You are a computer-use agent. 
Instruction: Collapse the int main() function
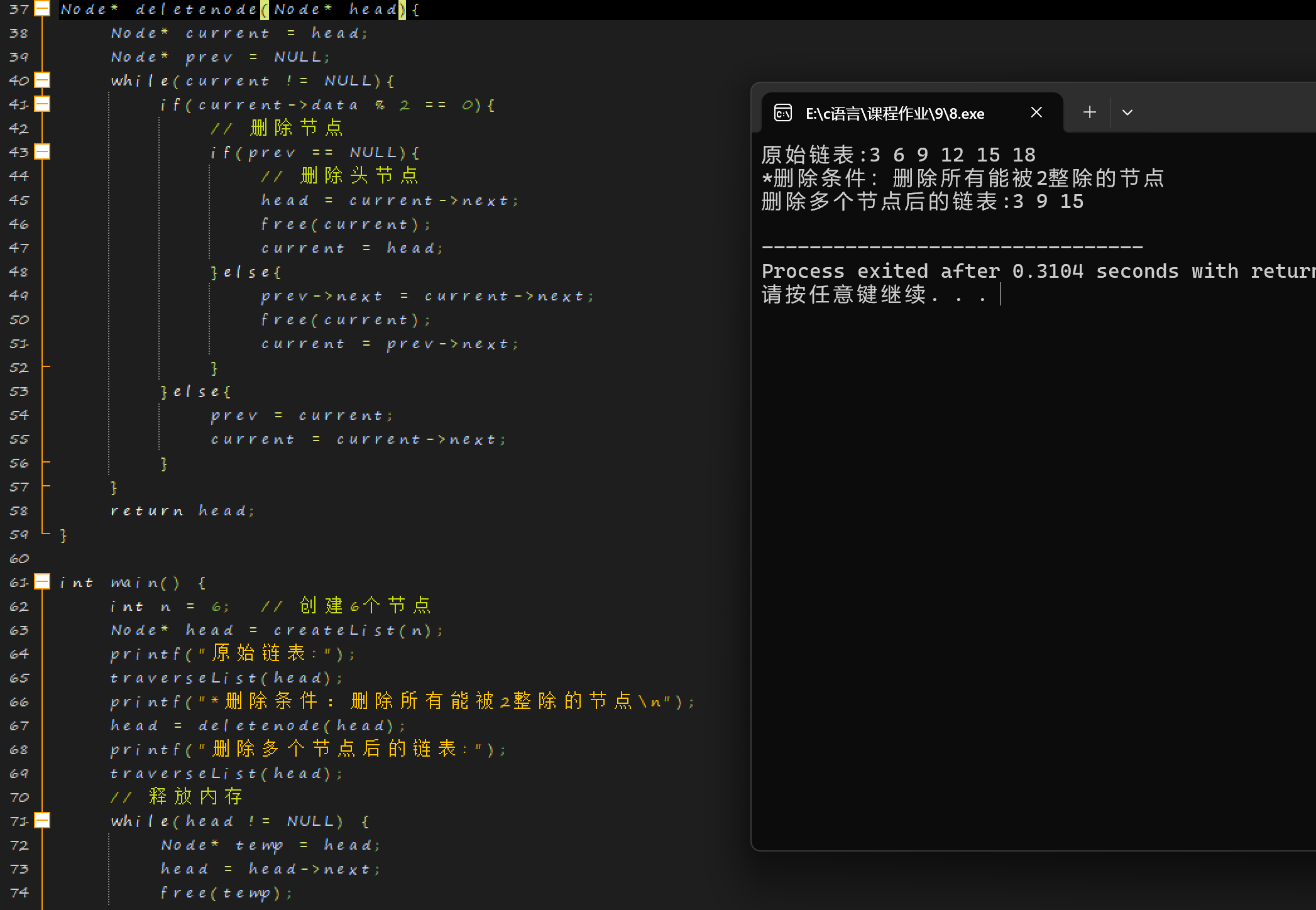[42, 582]
